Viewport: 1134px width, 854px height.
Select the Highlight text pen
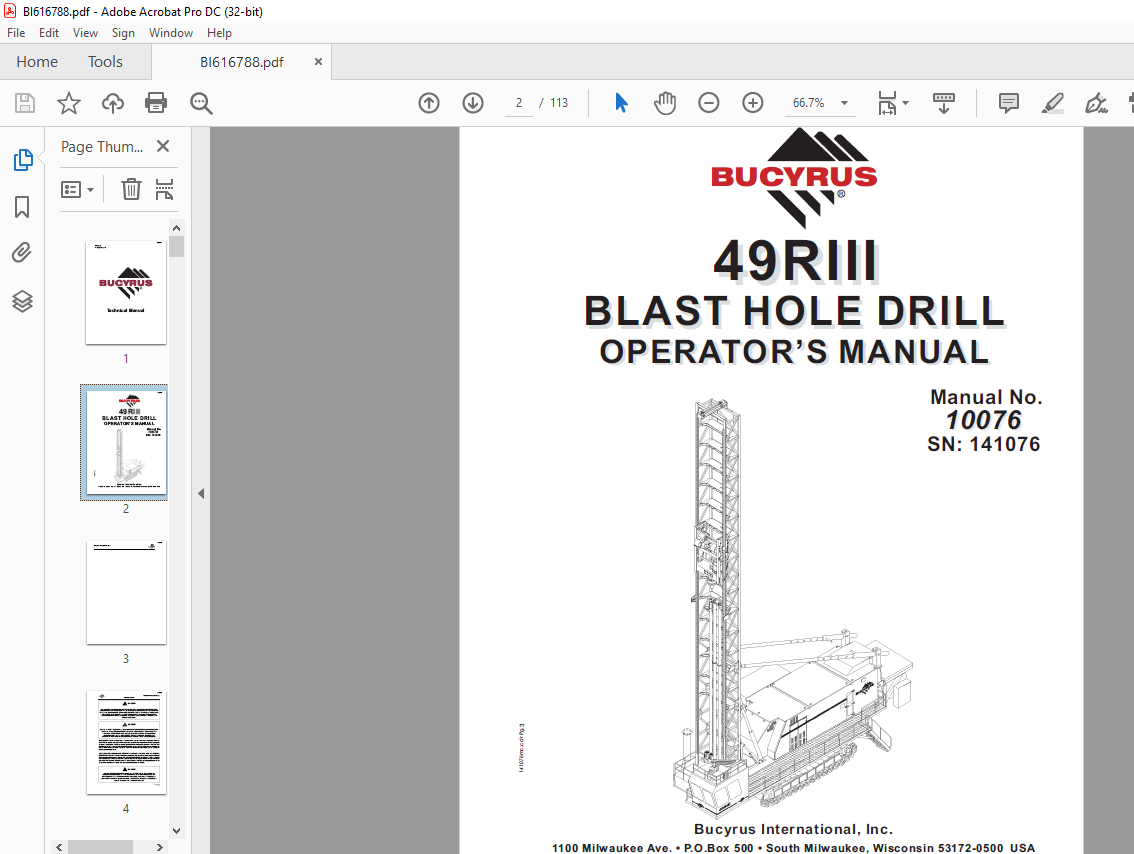click(1053, 103)
